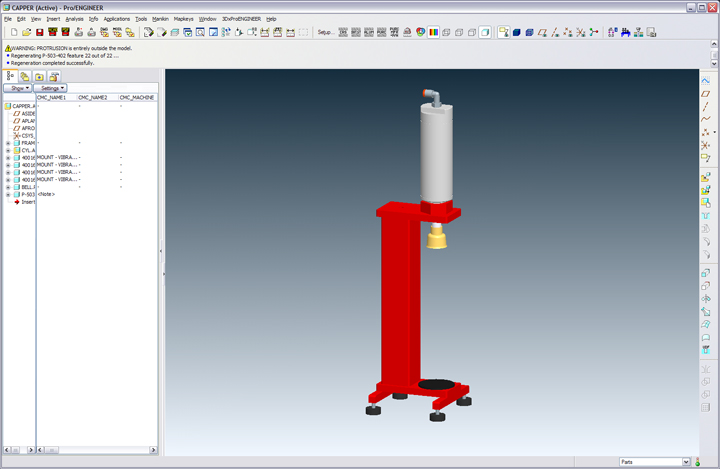Open the Settings dropdown in model tree

(x=50, y=88)
